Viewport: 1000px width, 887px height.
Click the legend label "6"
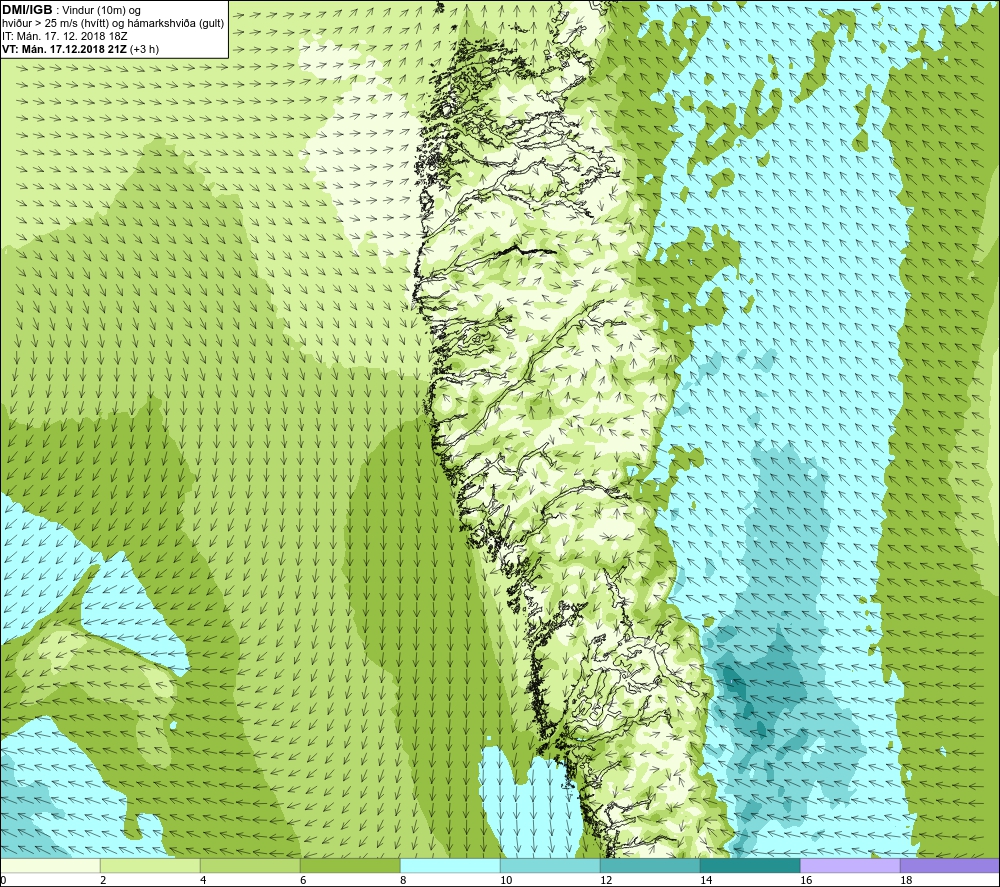click(303, 881)
